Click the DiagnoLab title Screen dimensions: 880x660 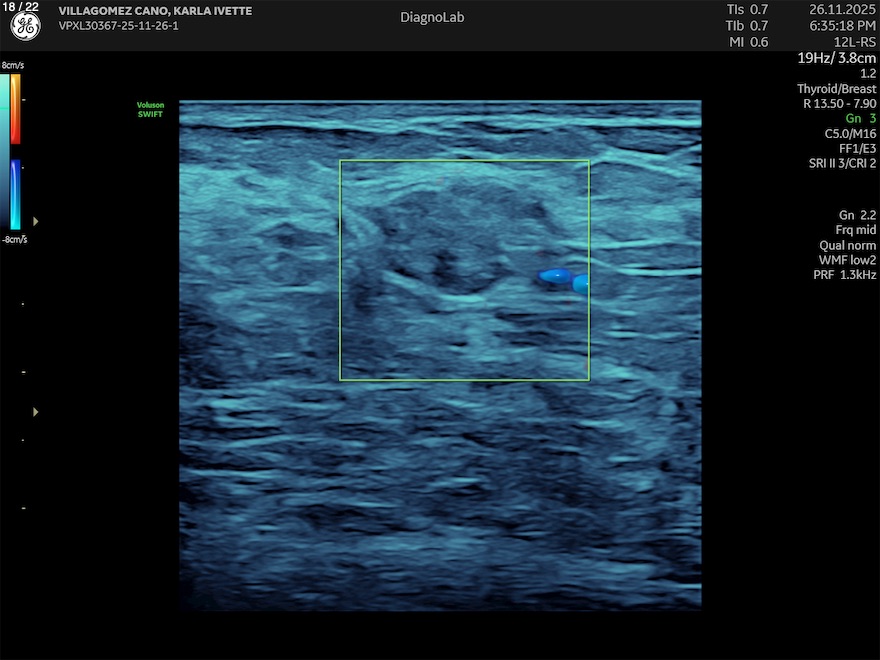432,17
